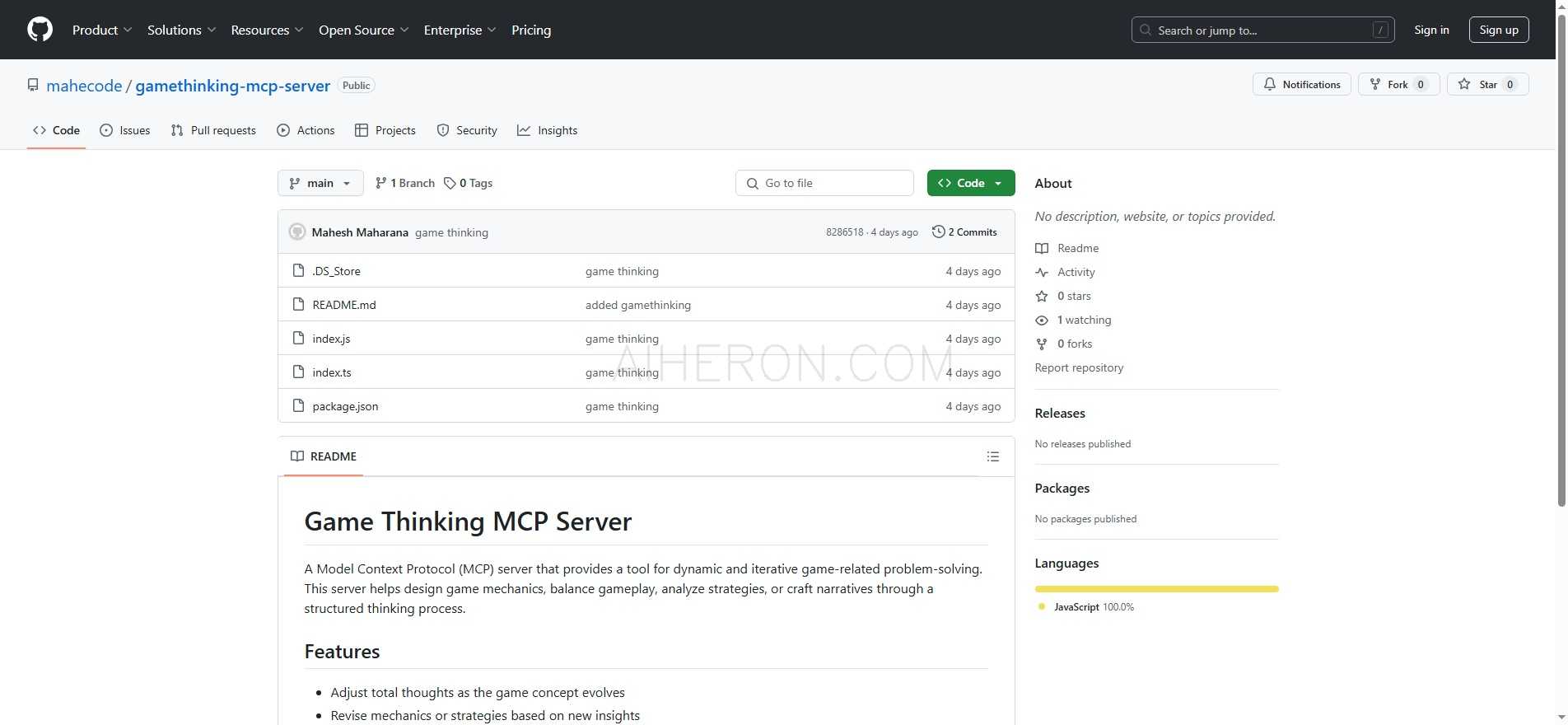Open the package.json file name
1568x725 pixels.
345,406
